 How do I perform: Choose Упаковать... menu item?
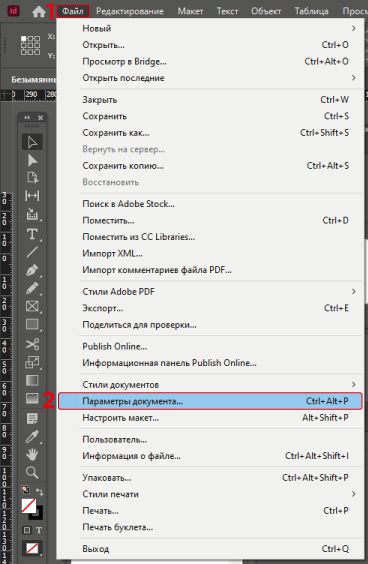[210, 477]
